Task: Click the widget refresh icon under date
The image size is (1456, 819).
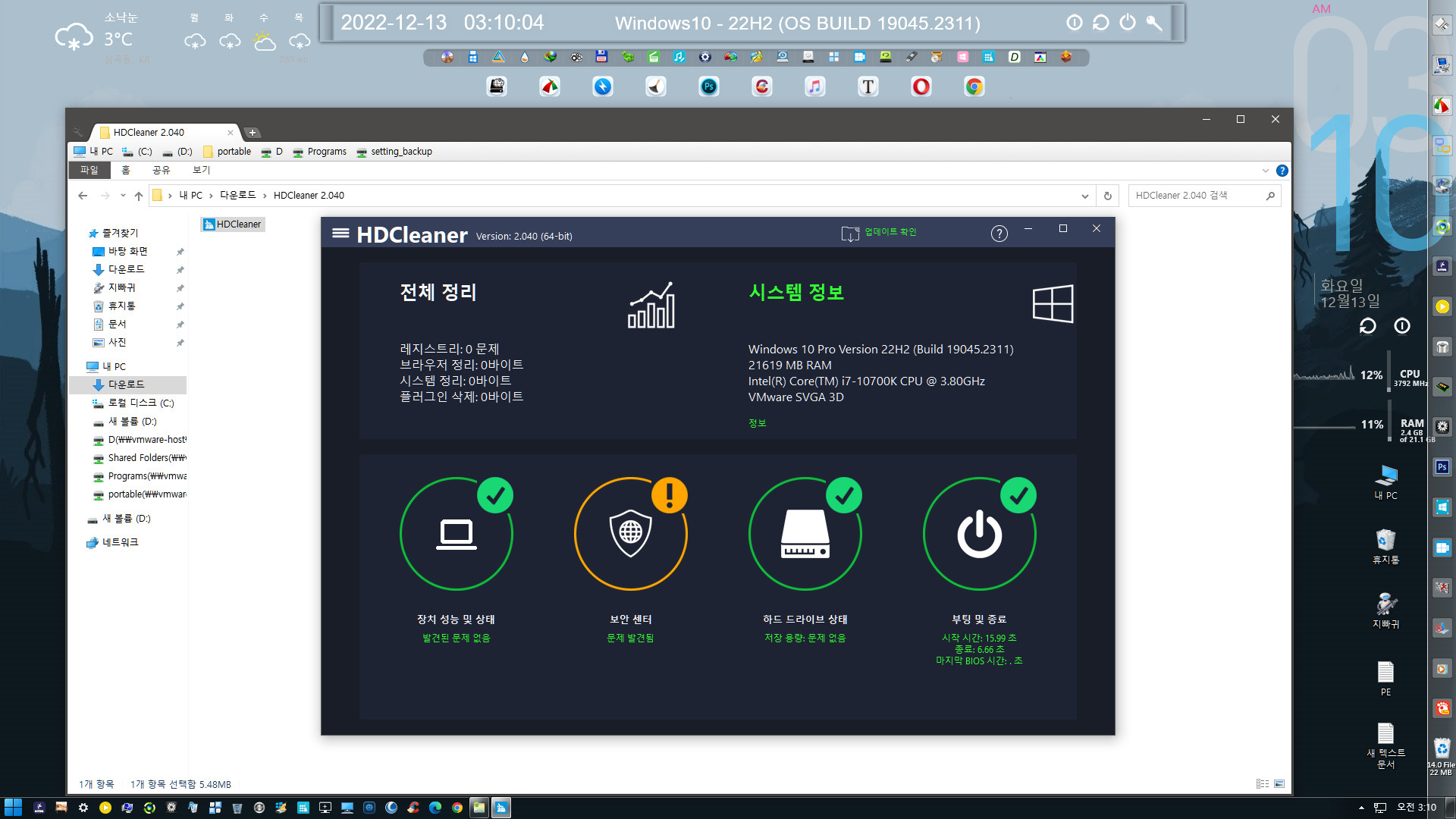Action: coord(1368,326)
